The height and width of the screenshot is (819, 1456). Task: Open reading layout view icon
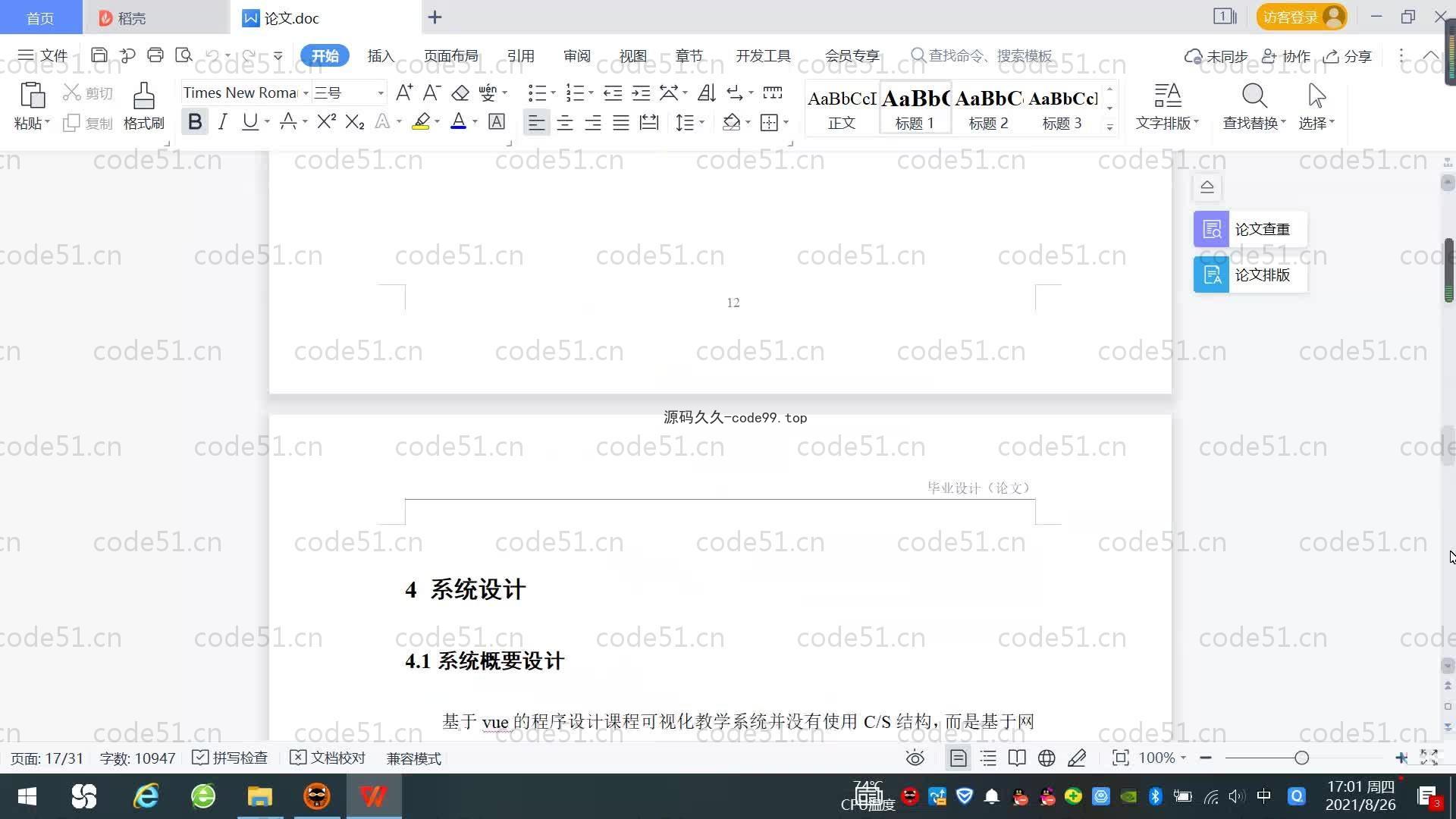1017,758
